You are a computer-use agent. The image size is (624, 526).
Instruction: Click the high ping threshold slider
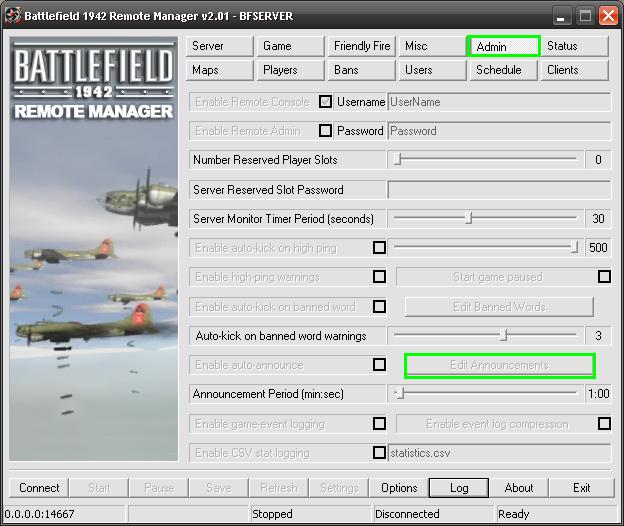(485, 247)
